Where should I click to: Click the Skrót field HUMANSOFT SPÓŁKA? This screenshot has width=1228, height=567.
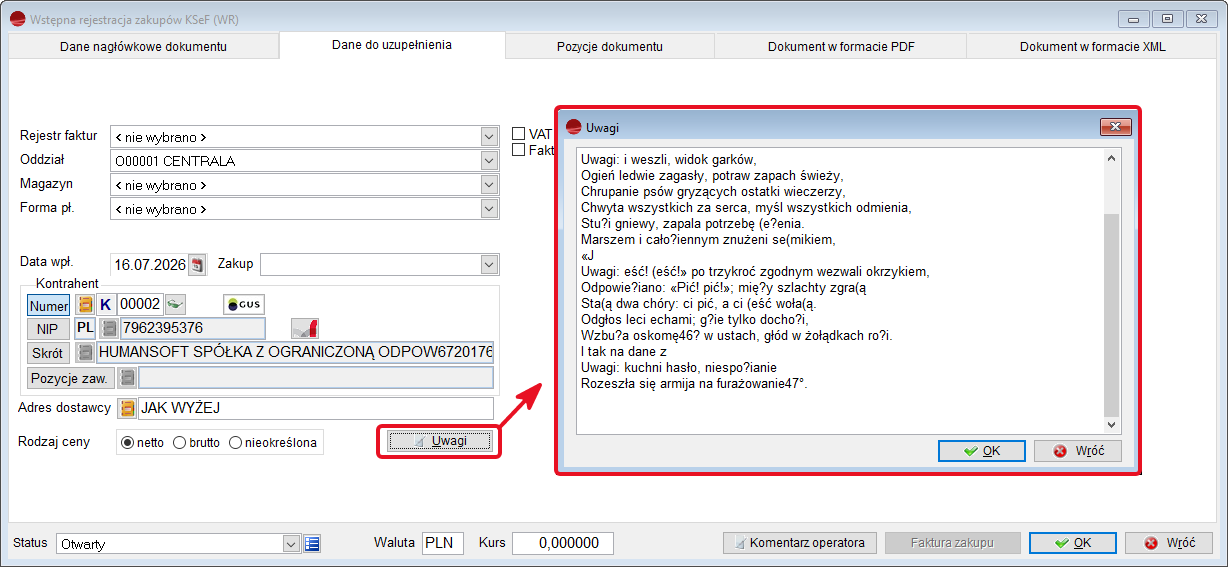pos(295,352)
